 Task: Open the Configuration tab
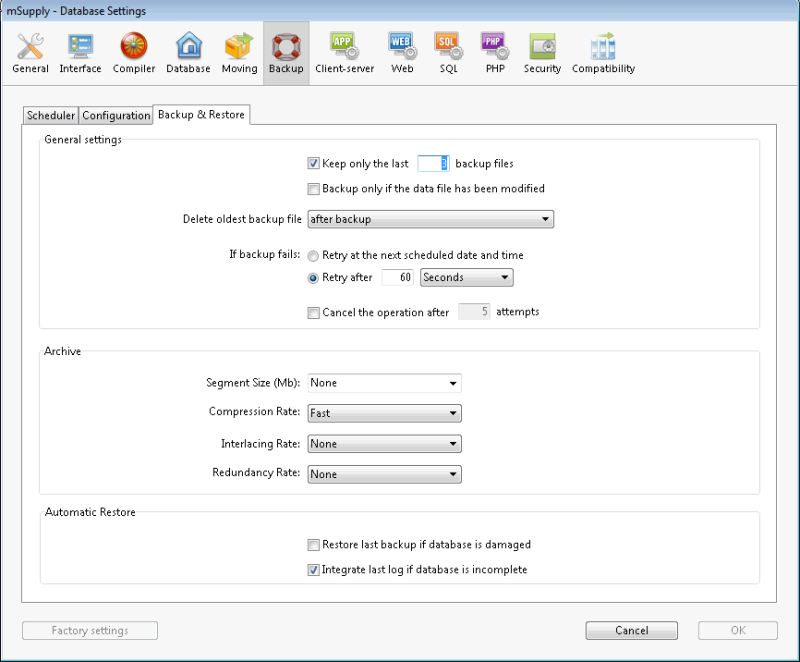pos(115,115)
